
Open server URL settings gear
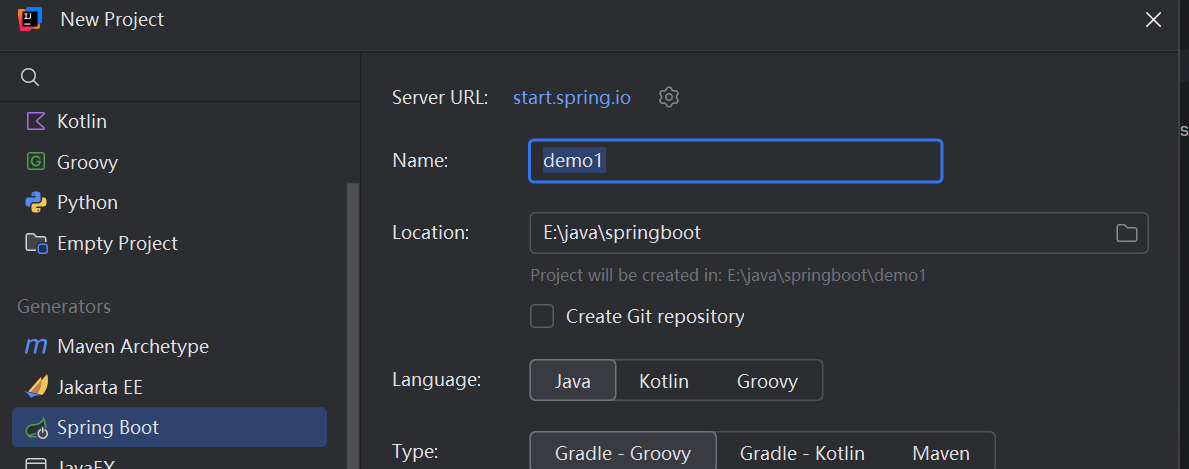669,97
